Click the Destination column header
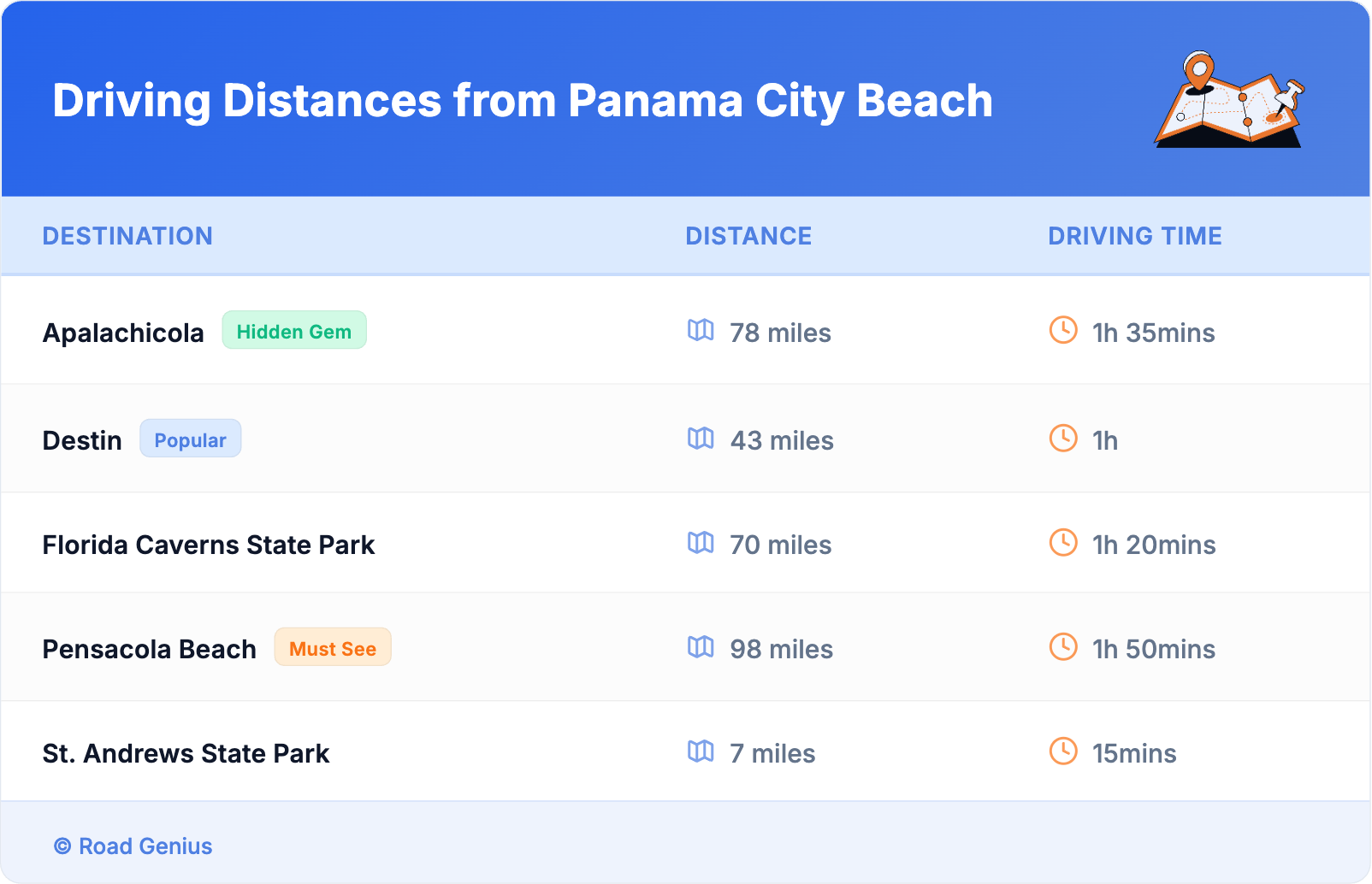Viewport: 1372px width, 884px height. (127, 236)
